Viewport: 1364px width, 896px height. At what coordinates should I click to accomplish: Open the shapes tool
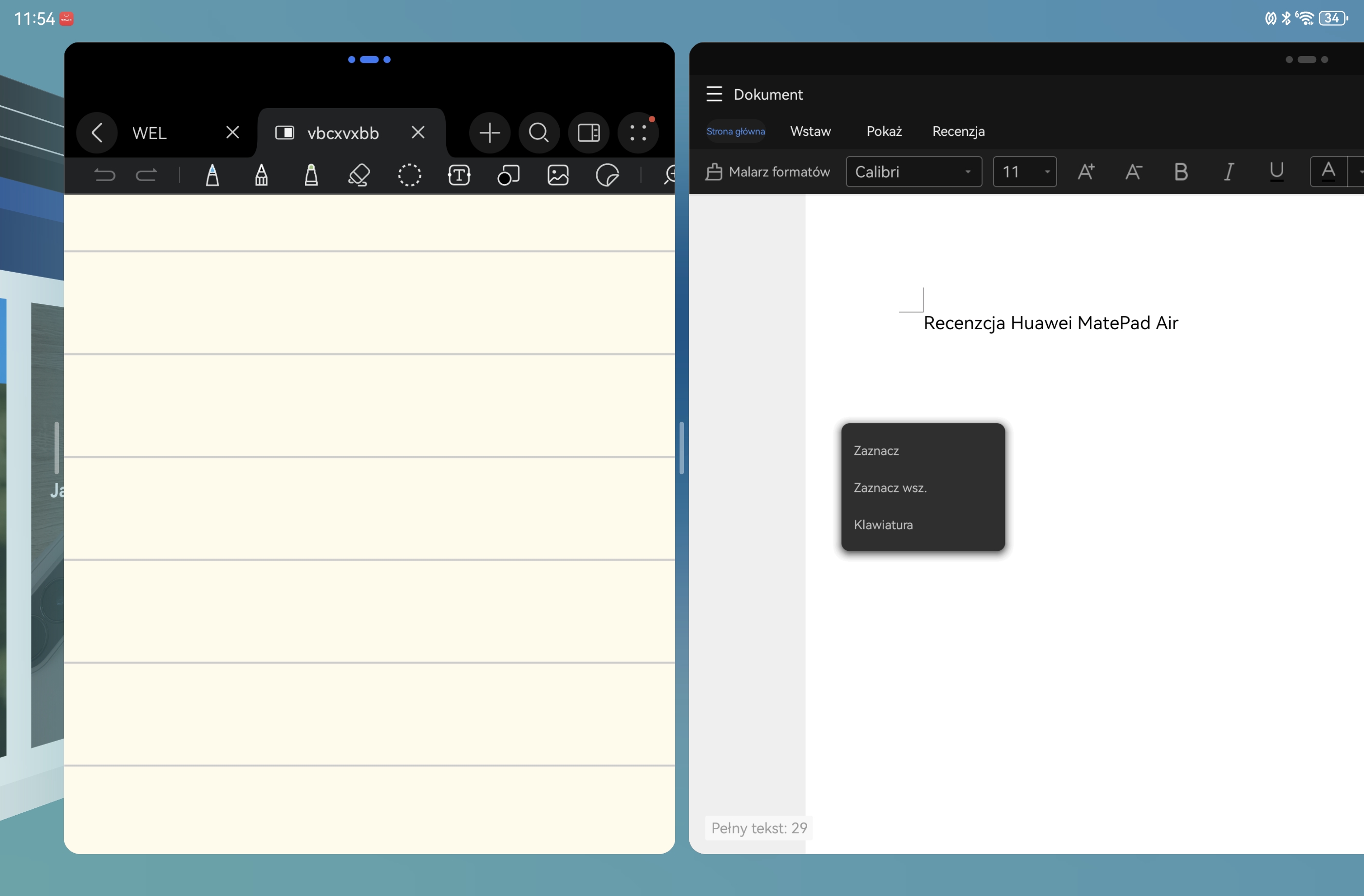click(509, 175)
